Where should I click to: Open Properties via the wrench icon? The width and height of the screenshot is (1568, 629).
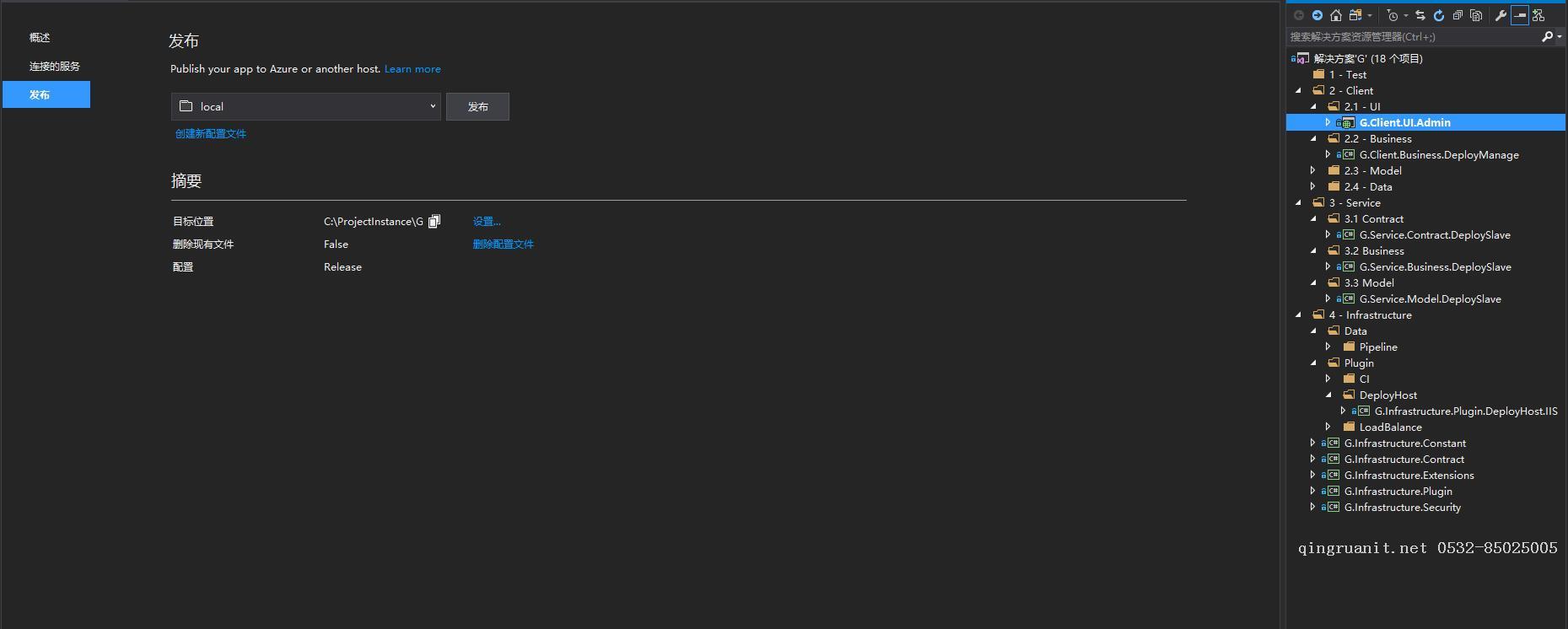pyautogui.click(x=1501, y=15)
